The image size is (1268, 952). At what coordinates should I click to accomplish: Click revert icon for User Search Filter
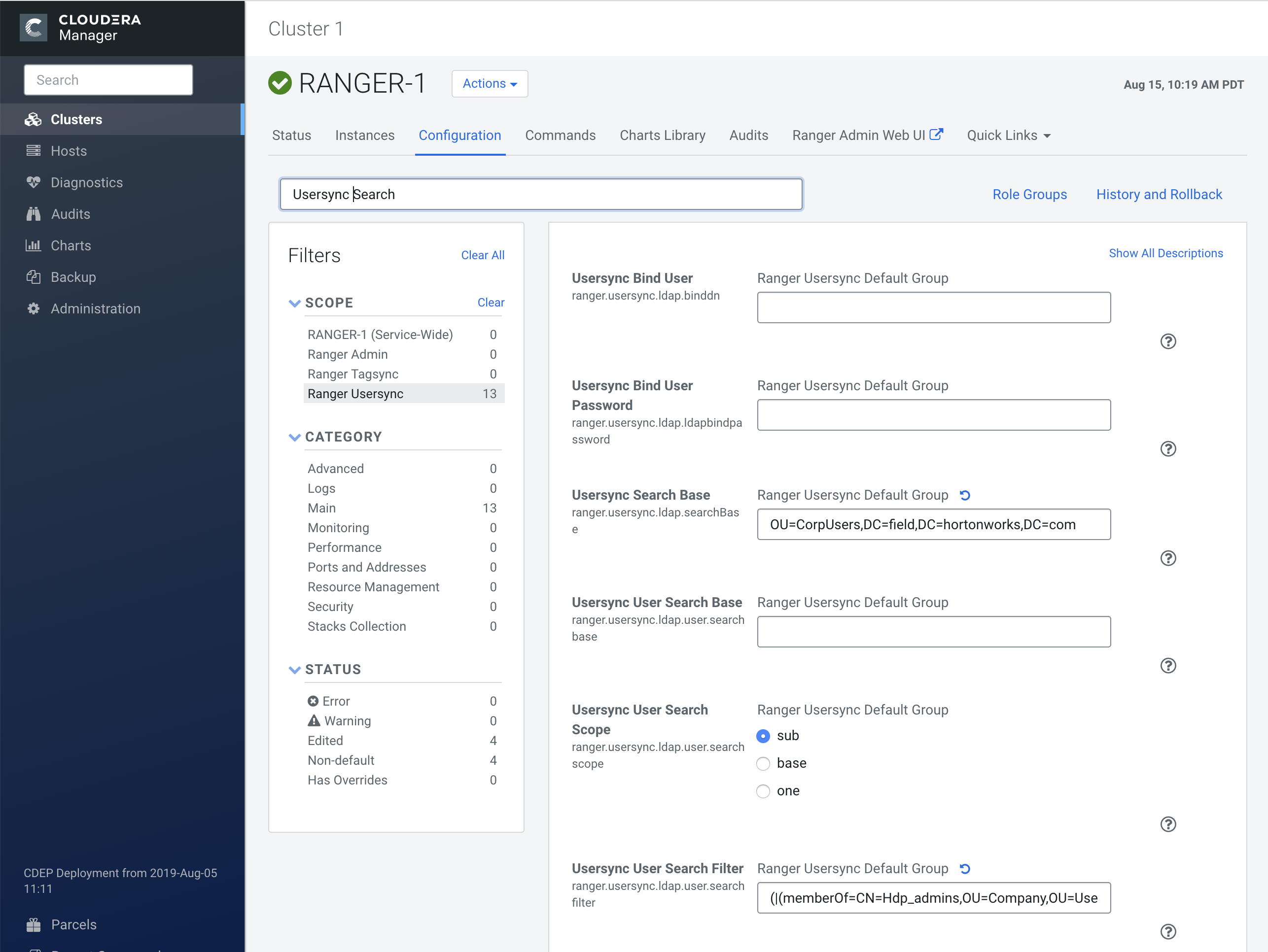coord(965,868)
